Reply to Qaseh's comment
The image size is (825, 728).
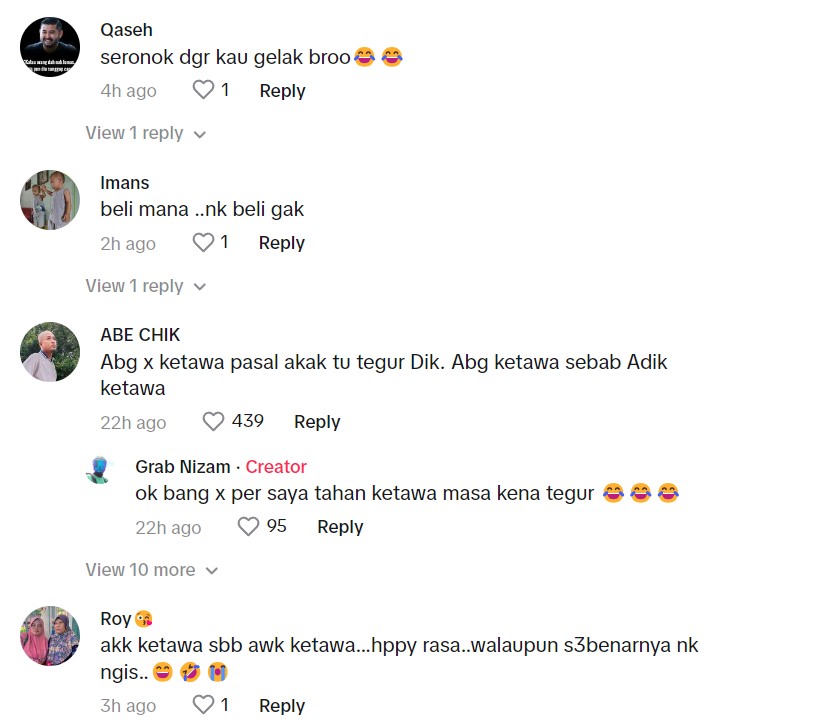pos(283,90)
